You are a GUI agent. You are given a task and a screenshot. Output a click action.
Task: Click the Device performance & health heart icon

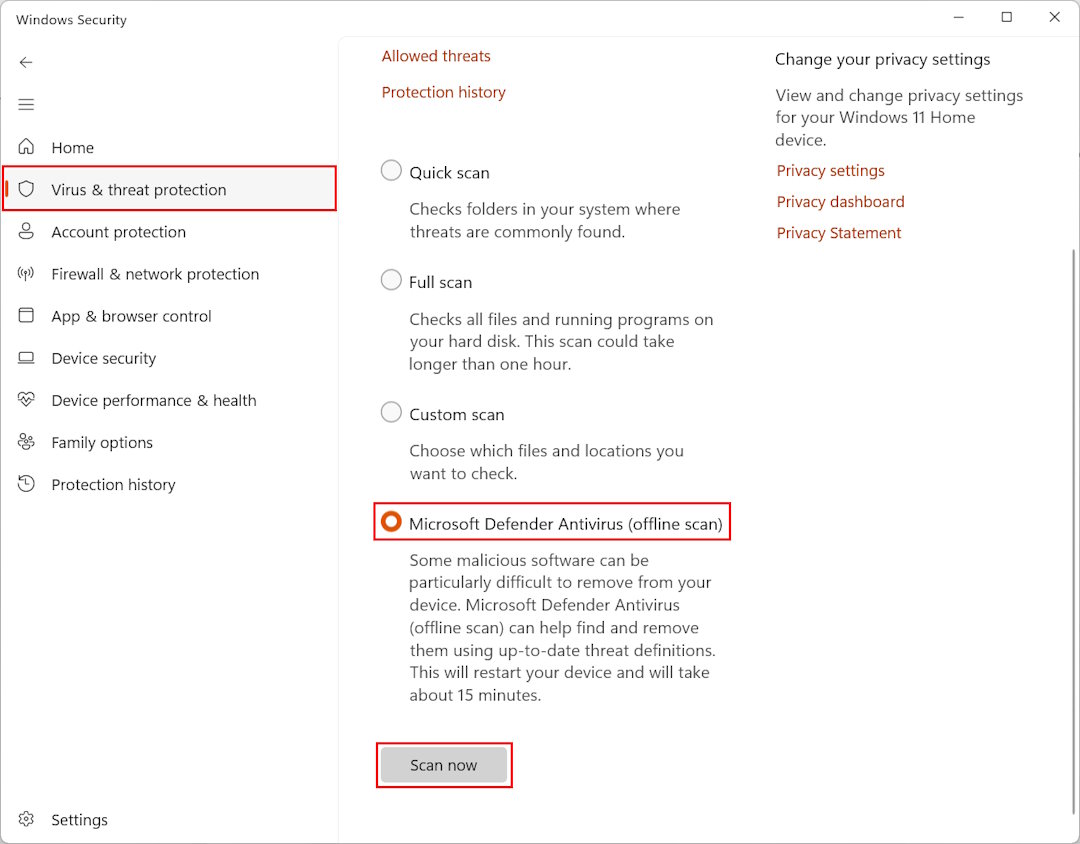[x=27, y=400]
